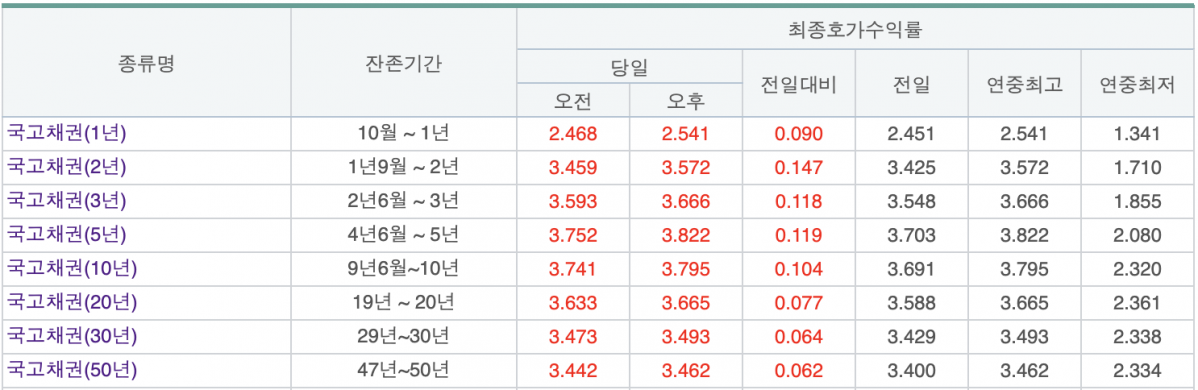Click previous-day yield 3.703

coord(911,236)
